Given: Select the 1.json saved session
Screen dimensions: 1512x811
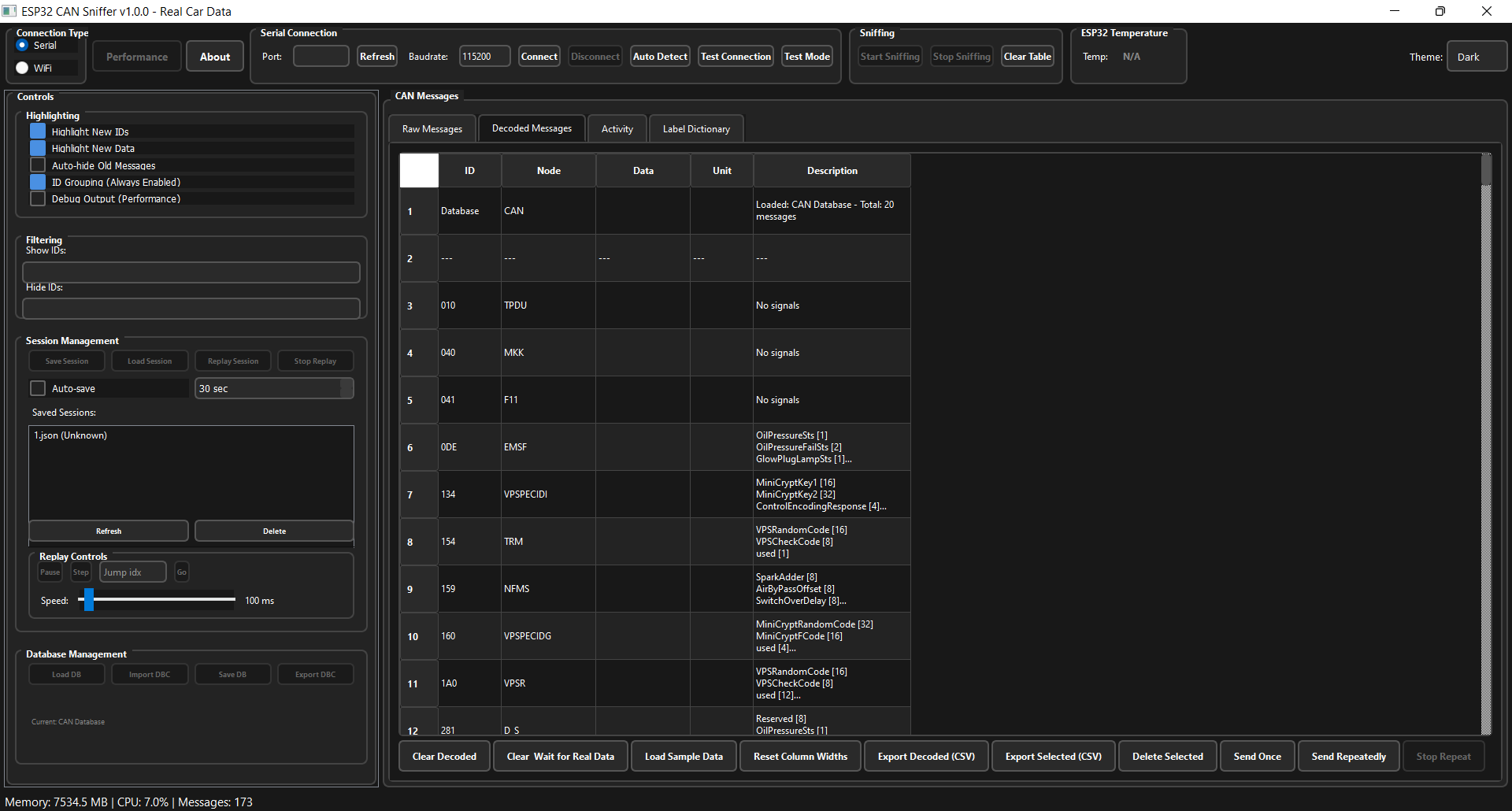Looking at the screenshot, I should (x=71, y=435).
